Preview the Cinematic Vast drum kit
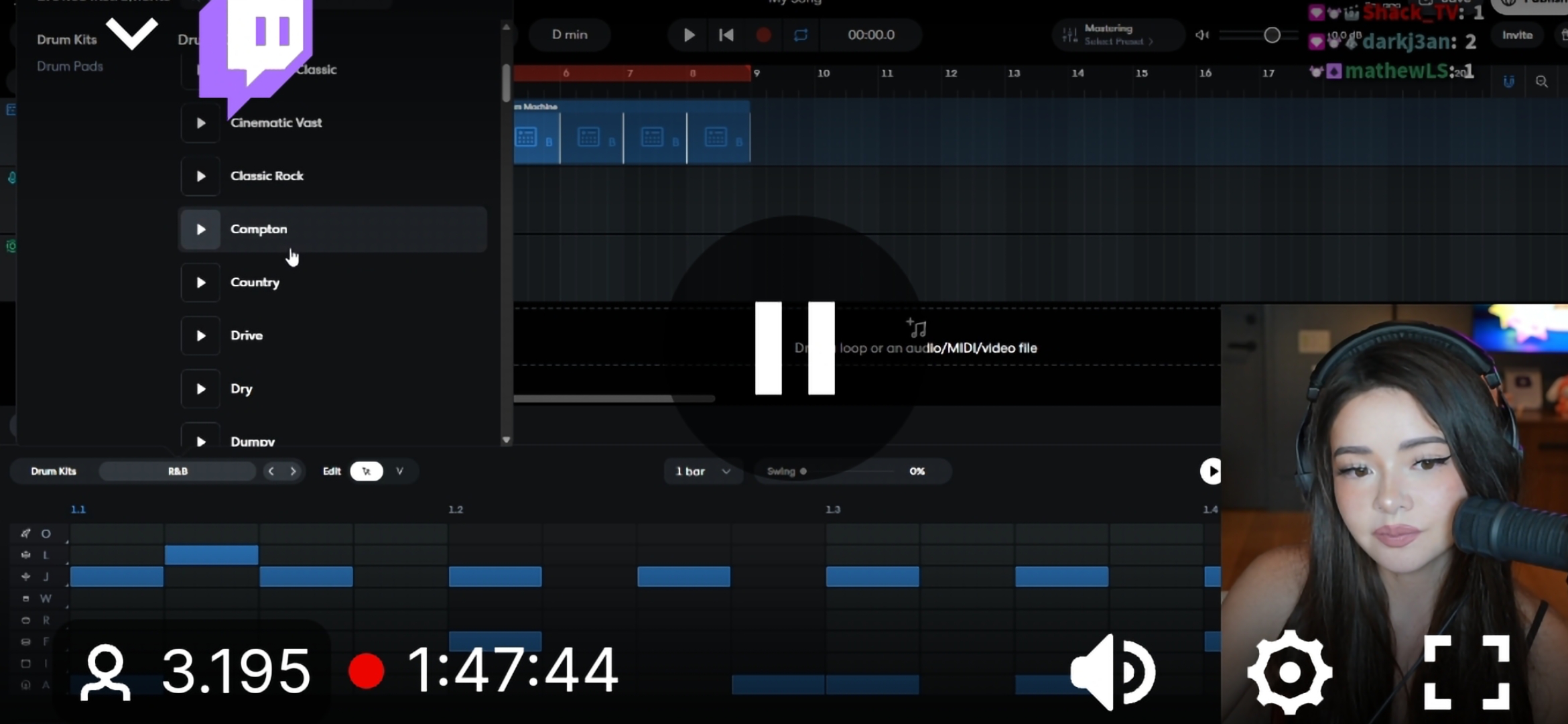The width and height of the screenshot is (1568, 724). (x=200, y=123)
